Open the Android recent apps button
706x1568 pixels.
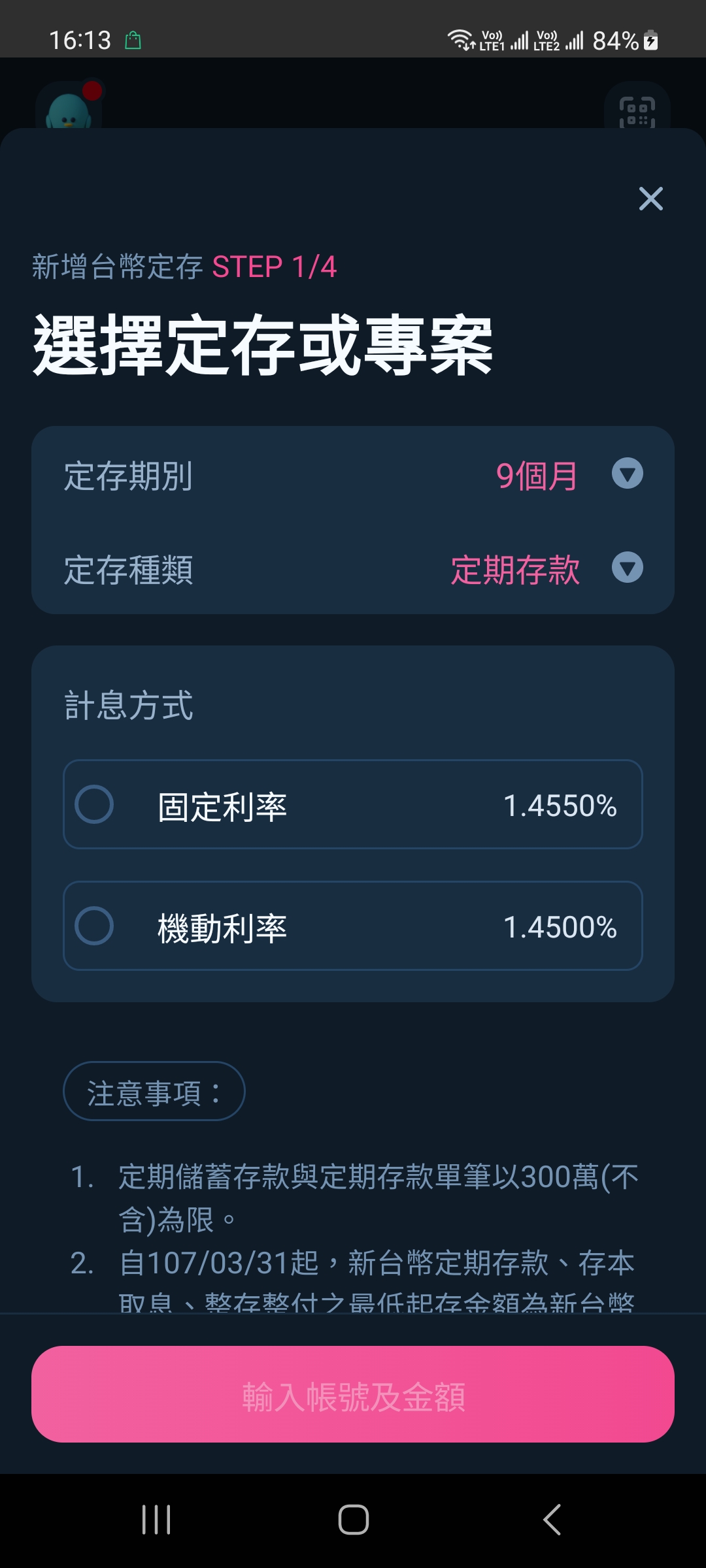[x=156, y=1519]
